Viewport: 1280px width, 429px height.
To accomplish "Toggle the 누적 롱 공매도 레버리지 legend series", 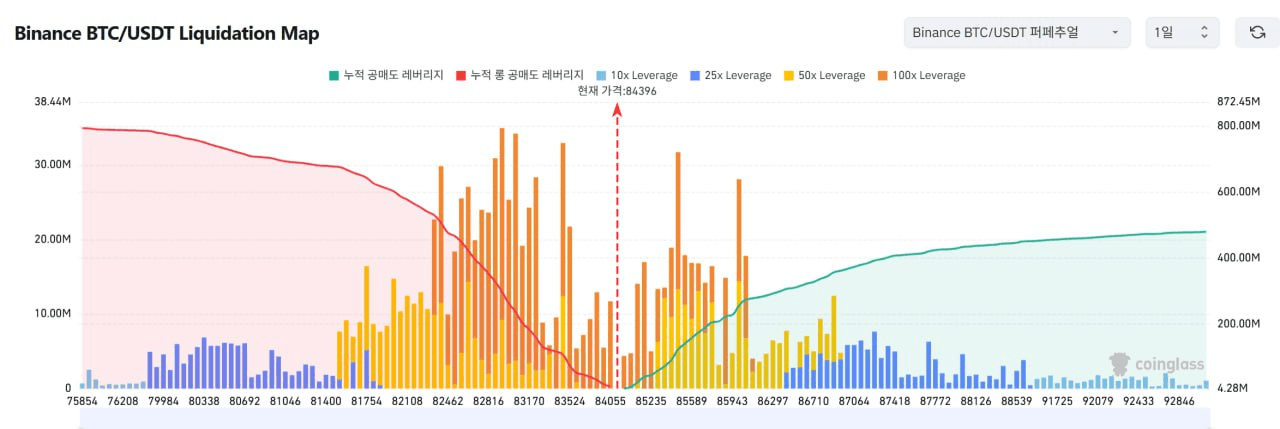I will pos(519,75).
